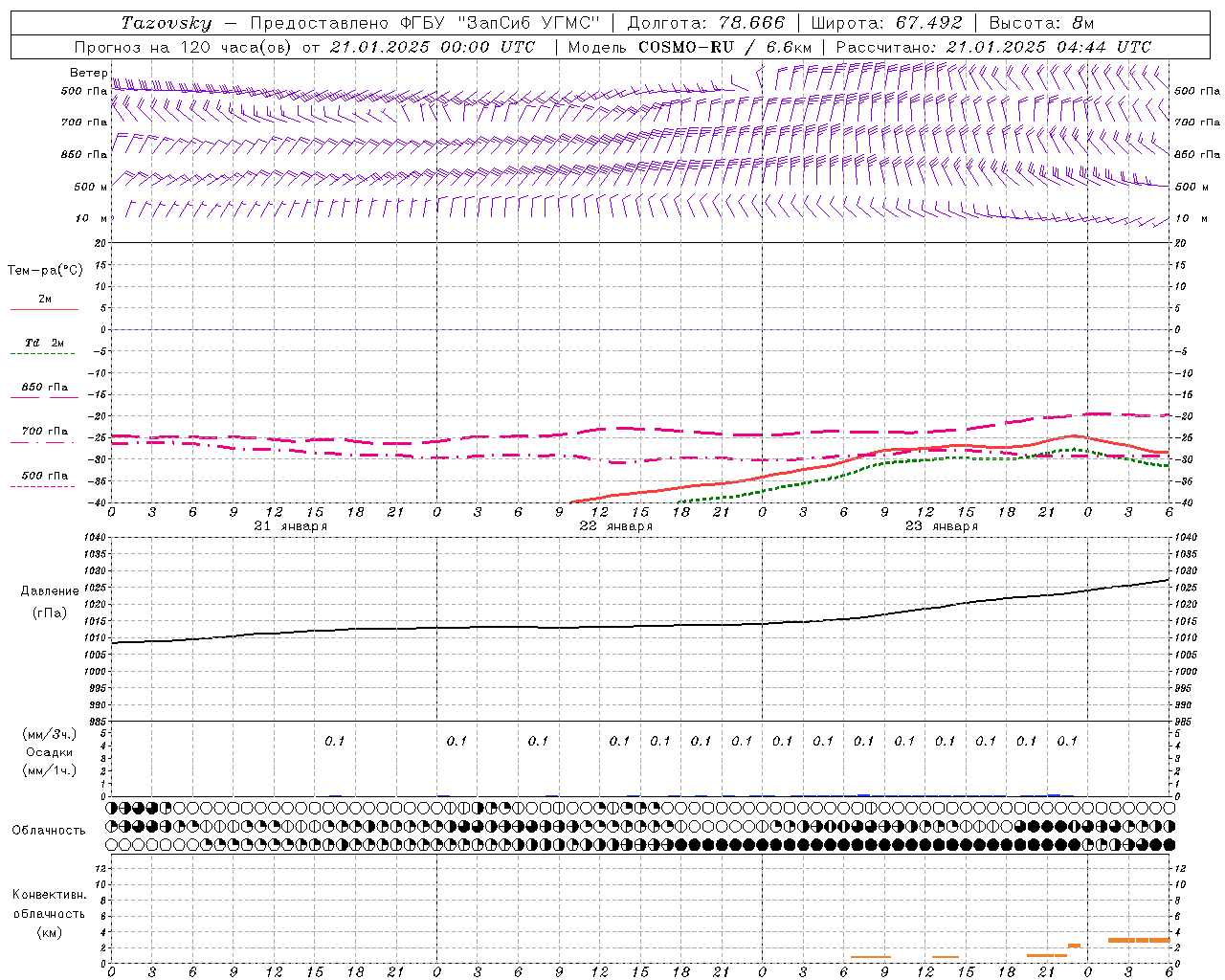Click the 'Долгота: 78.666' header field
This screenshot has height=980, width=1225.
click(705, 23)
